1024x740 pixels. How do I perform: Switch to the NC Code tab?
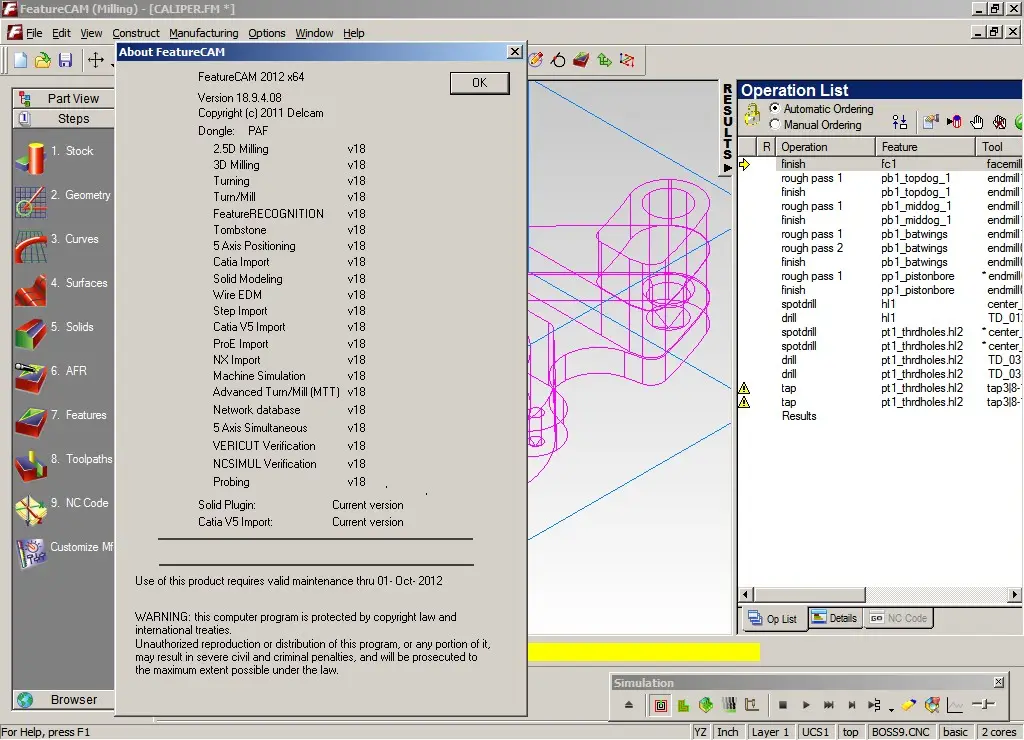(899, 618)
